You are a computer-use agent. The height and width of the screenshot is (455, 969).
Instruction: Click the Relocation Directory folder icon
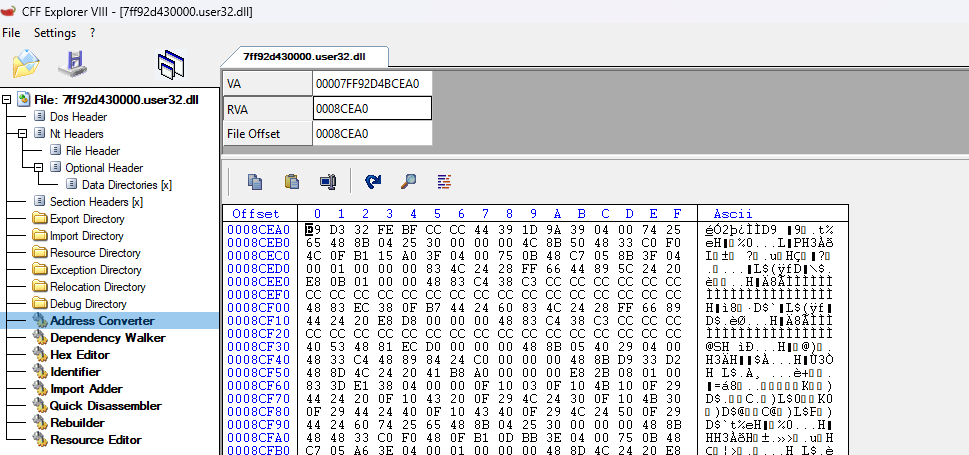pos(40,287)
